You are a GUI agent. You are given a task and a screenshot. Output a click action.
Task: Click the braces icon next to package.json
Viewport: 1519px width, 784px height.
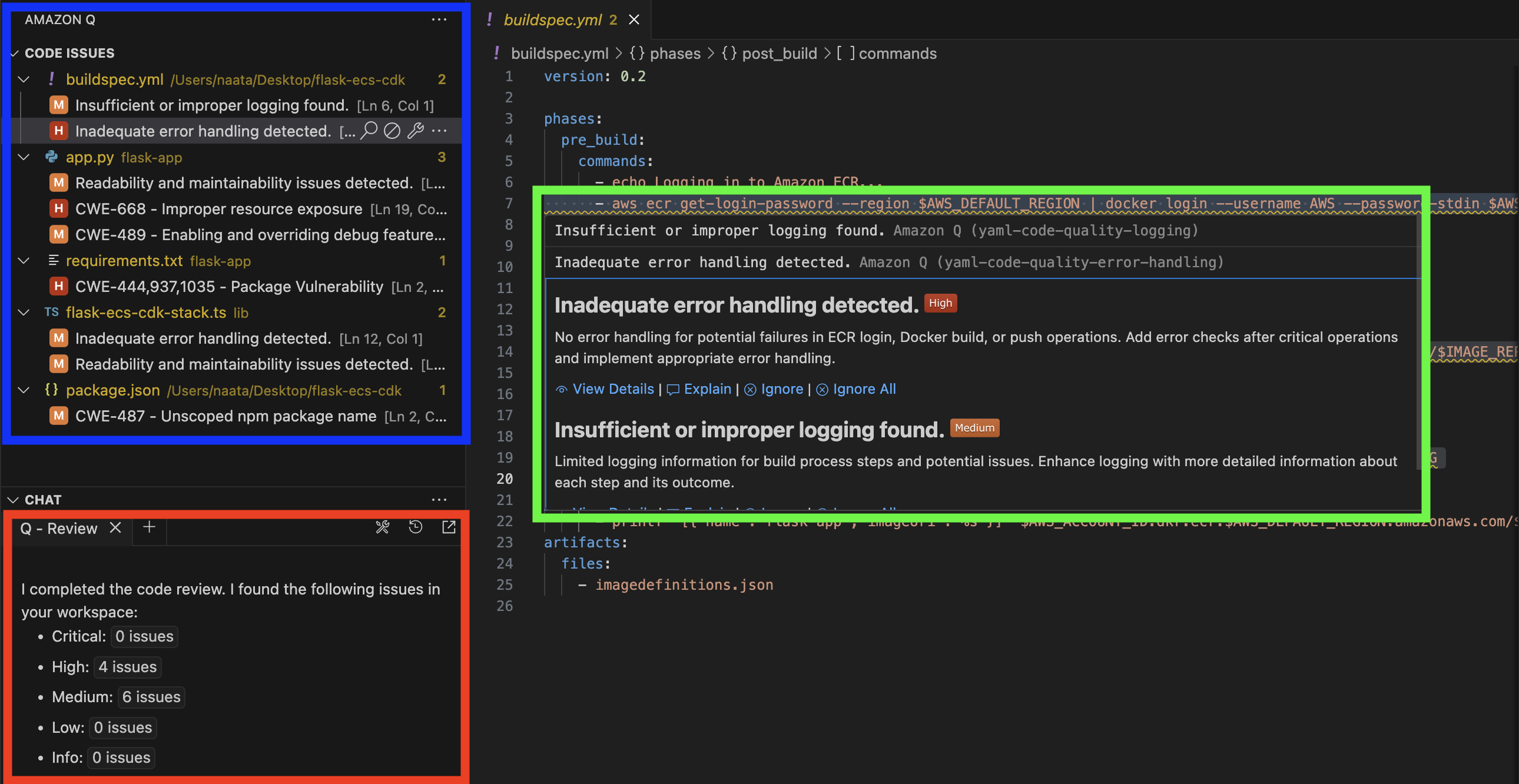(x=51, y=390)
